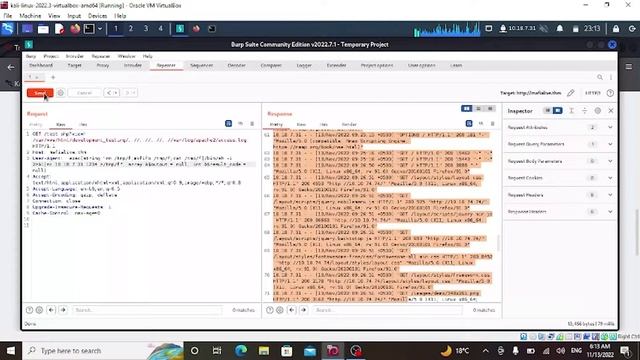Open the Repeater kebab options menu
Screen dimensions: 640x360
click(611, 77)
